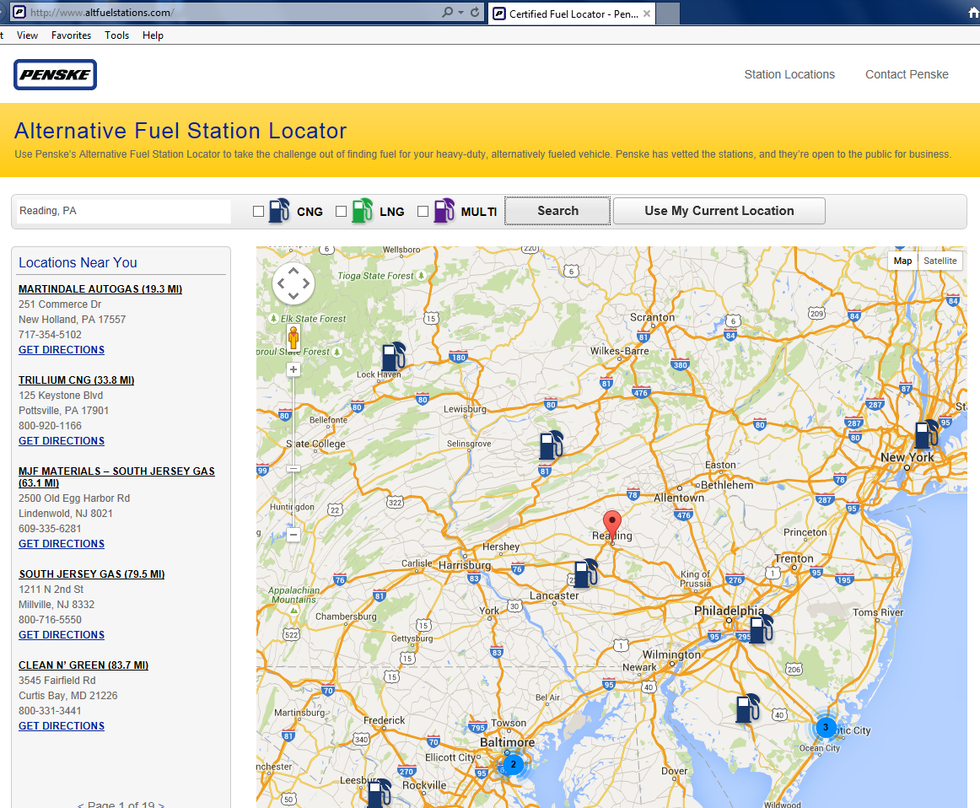Click the map zoom slider handle
Screen dimensions: 980x808
[293, 468]
